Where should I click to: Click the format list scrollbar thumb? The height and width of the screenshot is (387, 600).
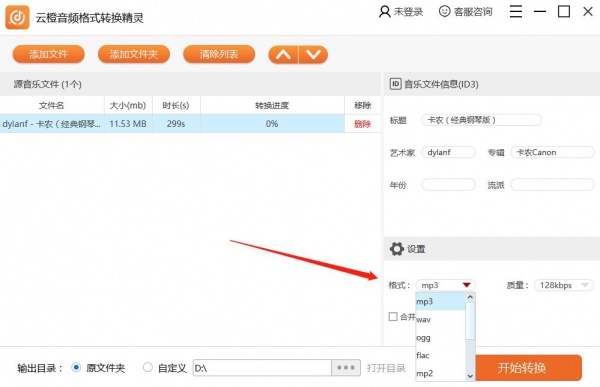click(x=470, y=321)
